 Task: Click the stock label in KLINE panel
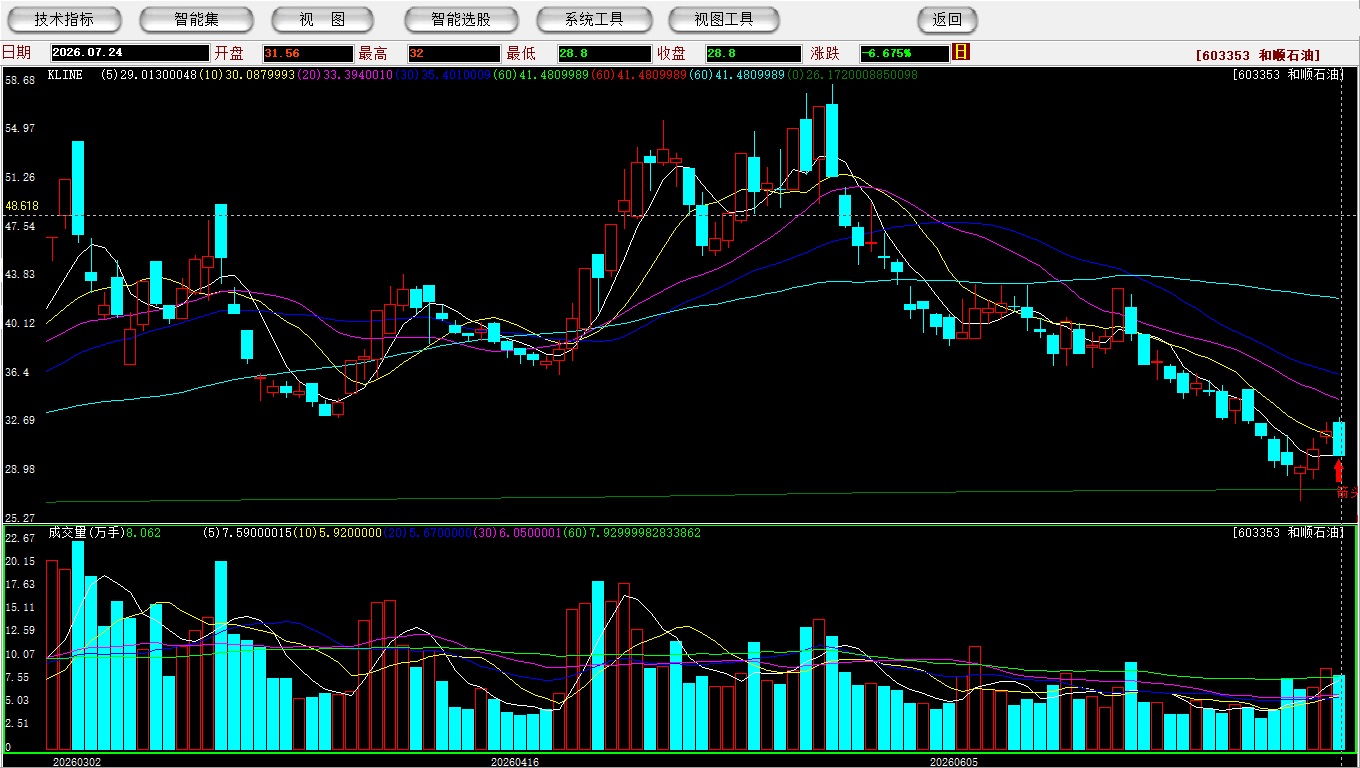[1287, 75]
